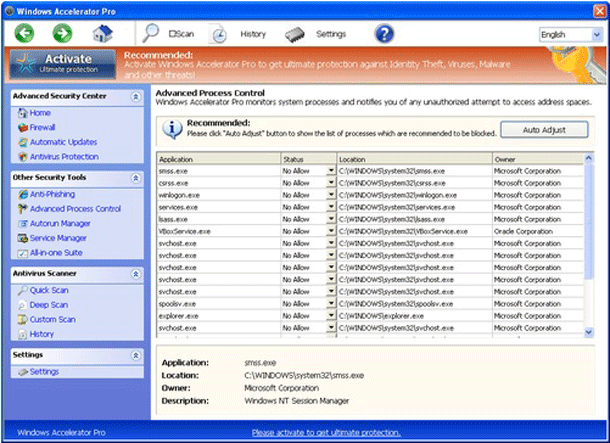610x443 pixels.
Task: Open the home house icon in toolbar
Action: pos(104,34)
